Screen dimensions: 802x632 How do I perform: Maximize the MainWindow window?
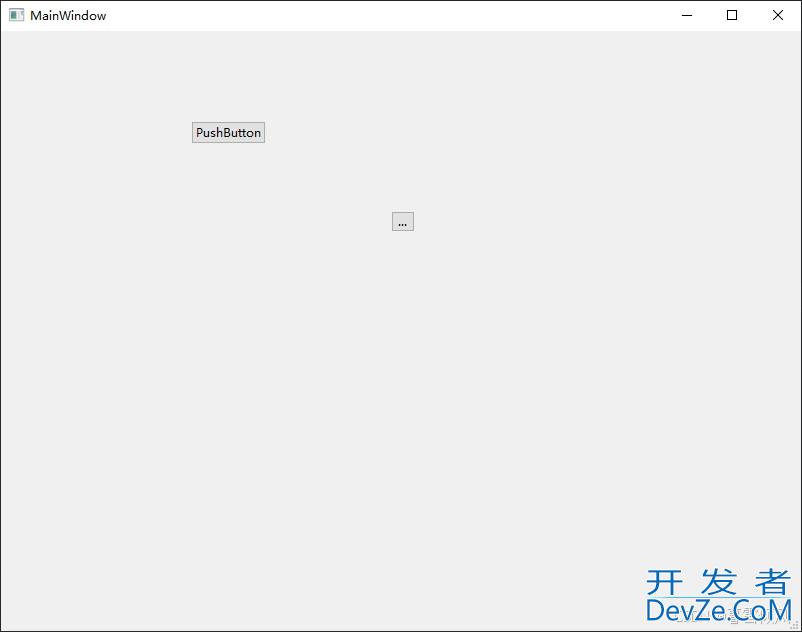tap(732, 15)
